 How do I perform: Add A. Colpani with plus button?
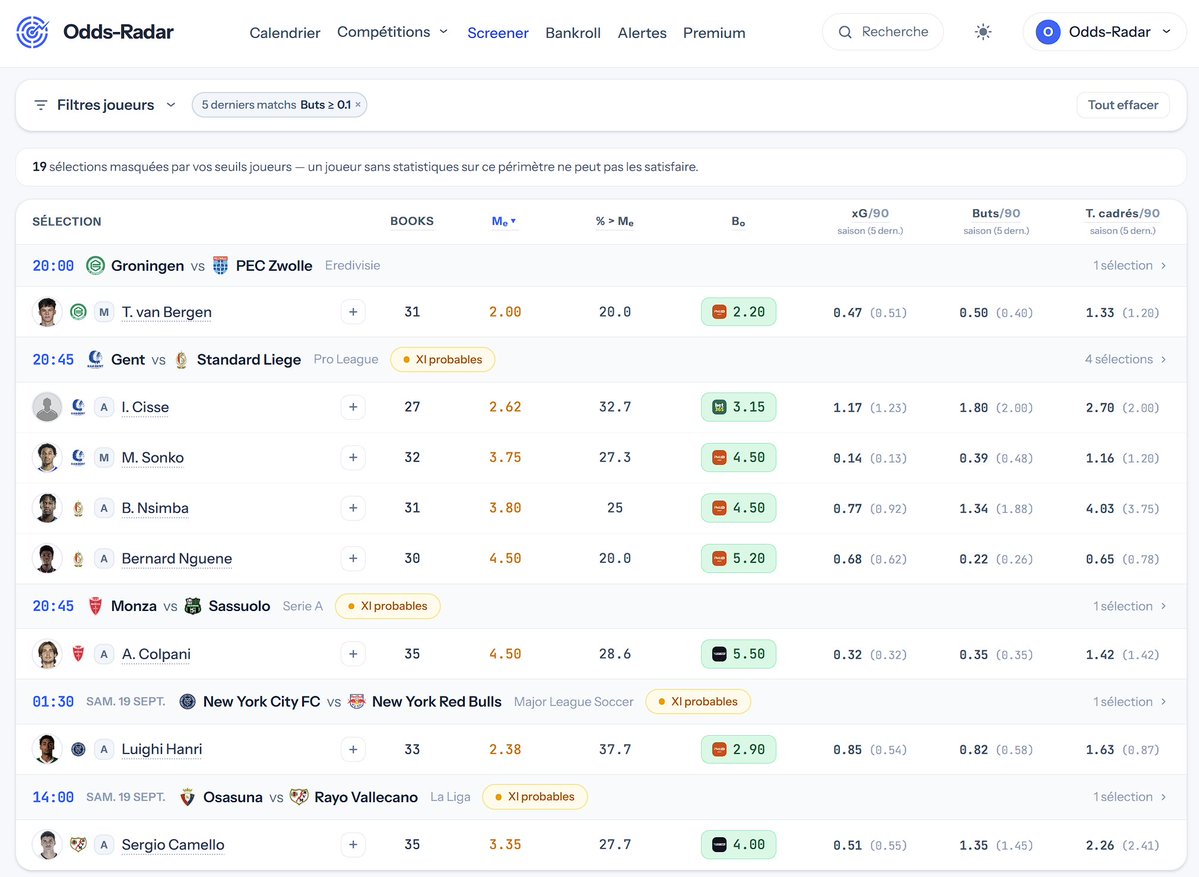coord(353,654)
